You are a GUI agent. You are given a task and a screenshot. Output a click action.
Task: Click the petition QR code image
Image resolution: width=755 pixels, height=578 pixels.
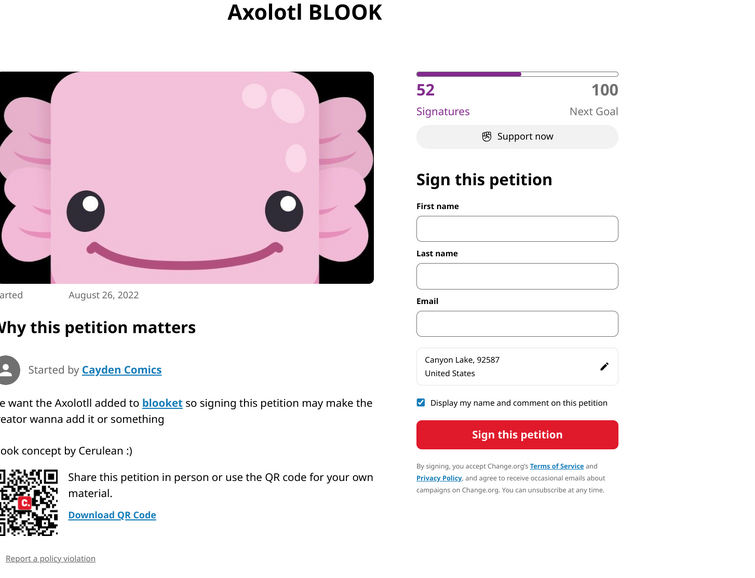coord(29,502)
